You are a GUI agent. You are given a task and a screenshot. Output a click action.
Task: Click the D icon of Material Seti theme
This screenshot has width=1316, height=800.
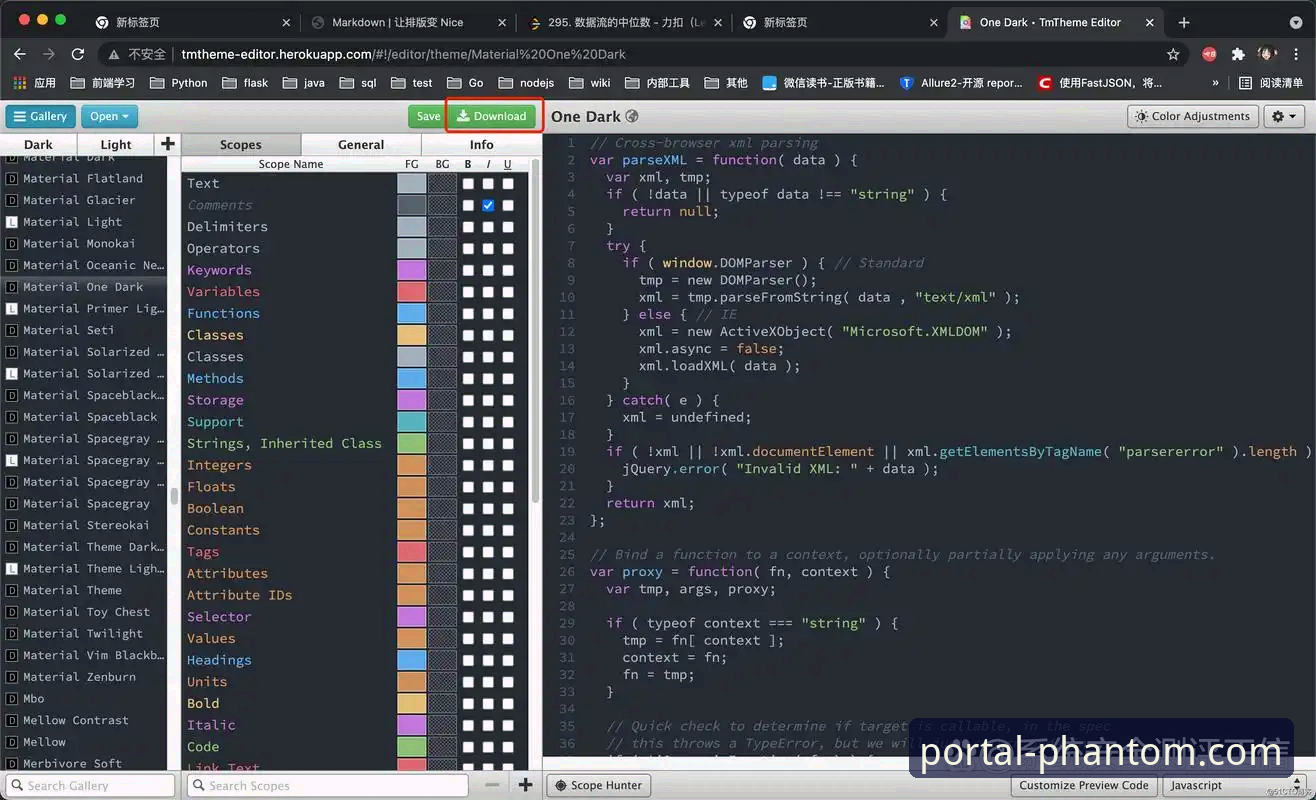pyautogui.click(x=12, y=330)
